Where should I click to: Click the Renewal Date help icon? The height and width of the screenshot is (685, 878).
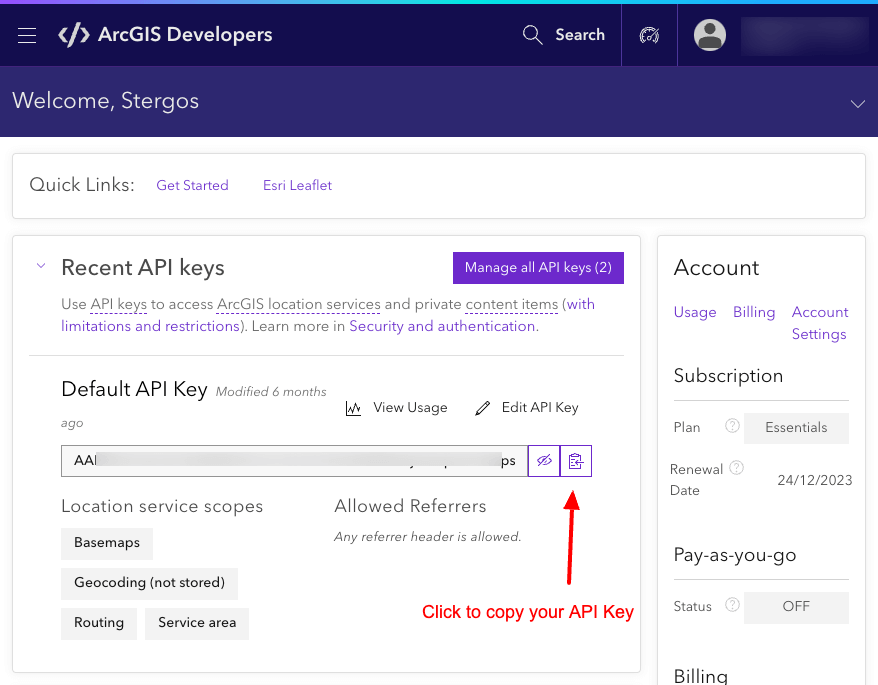tap(737, 468)
